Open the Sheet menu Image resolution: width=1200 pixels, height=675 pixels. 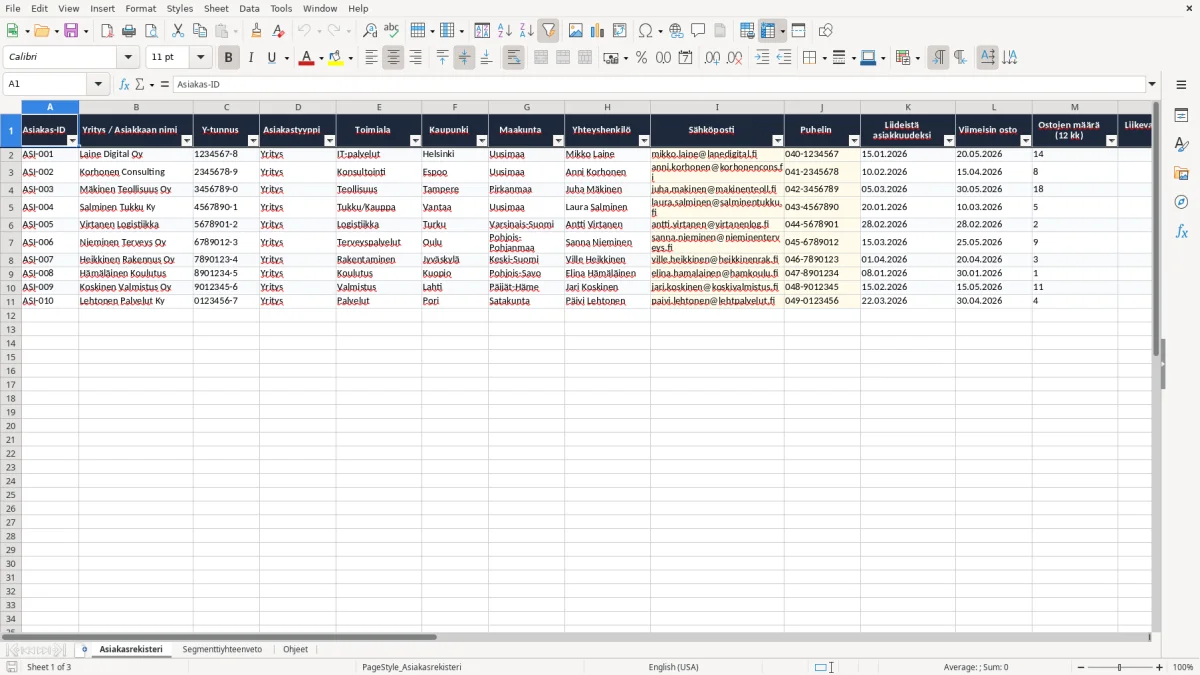[216, 8]
